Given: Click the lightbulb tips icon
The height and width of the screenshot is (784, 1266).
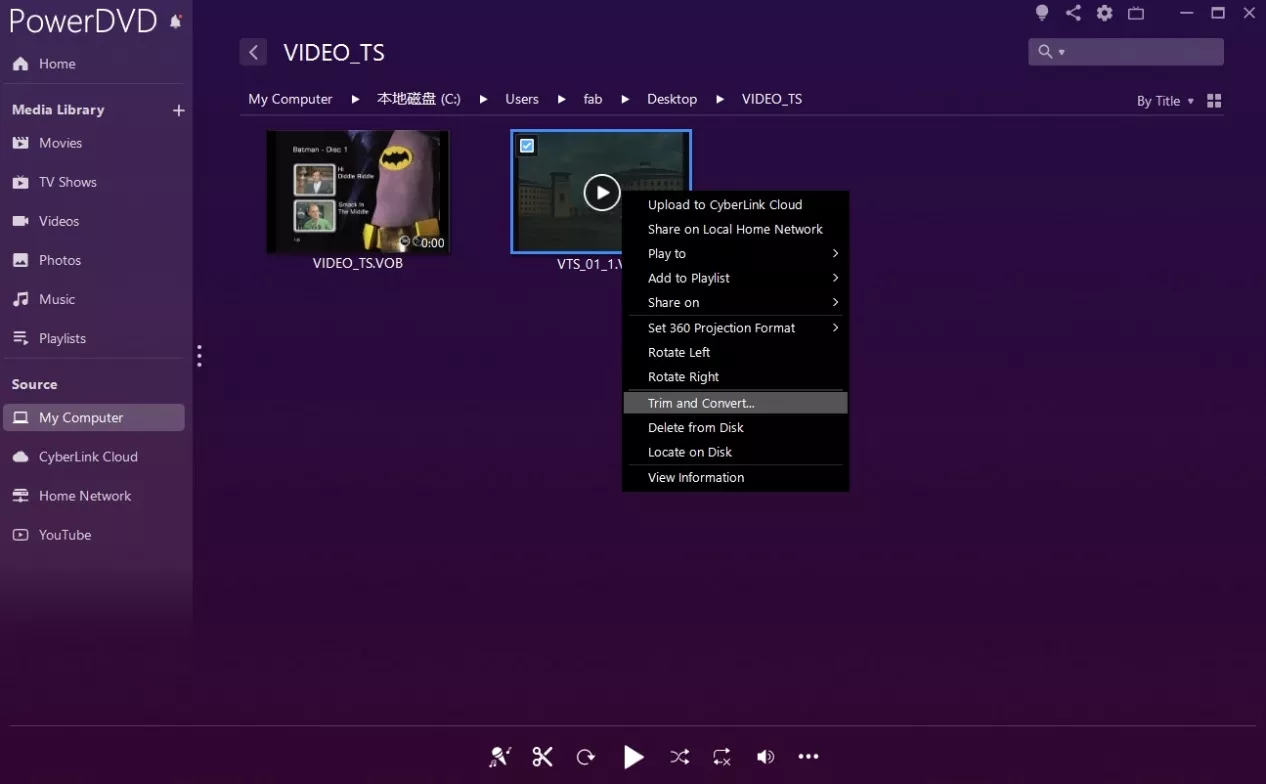Looking at the screenshot, I should click(1042, 13).
